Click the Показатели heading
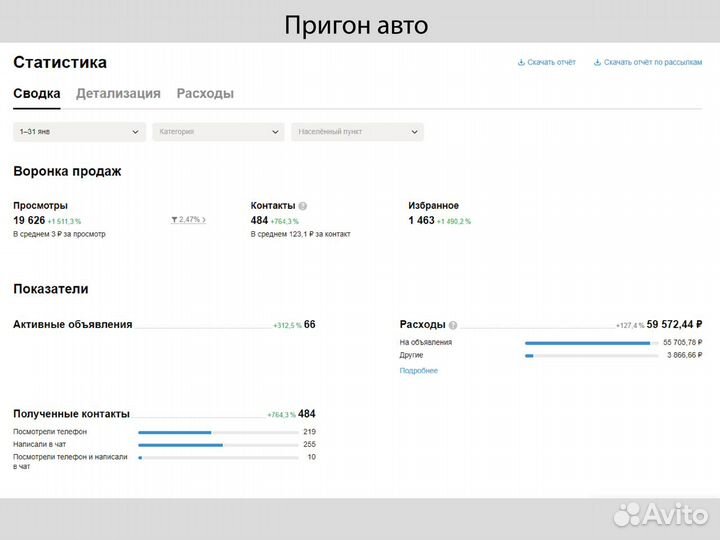 coord(51,289)
